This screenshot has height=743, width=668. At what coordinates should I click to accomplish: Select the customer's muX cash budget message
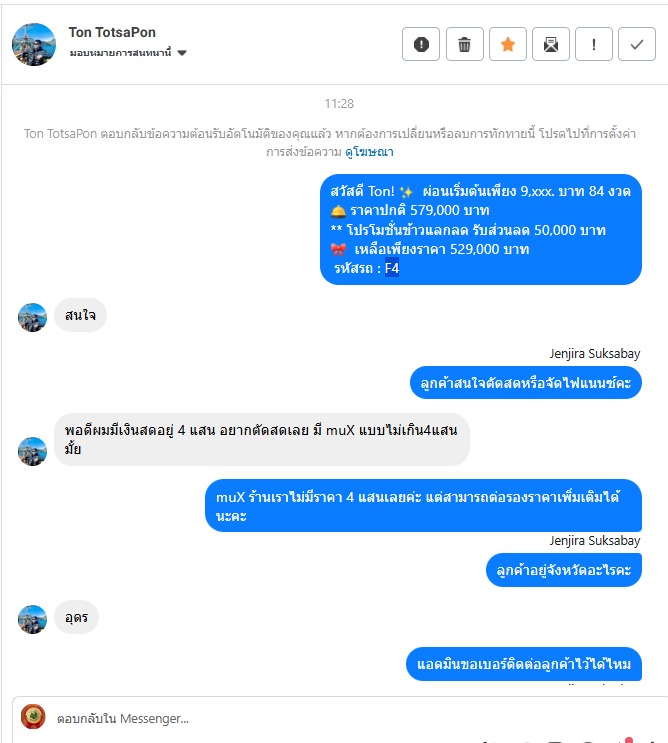tap(262, 439)
